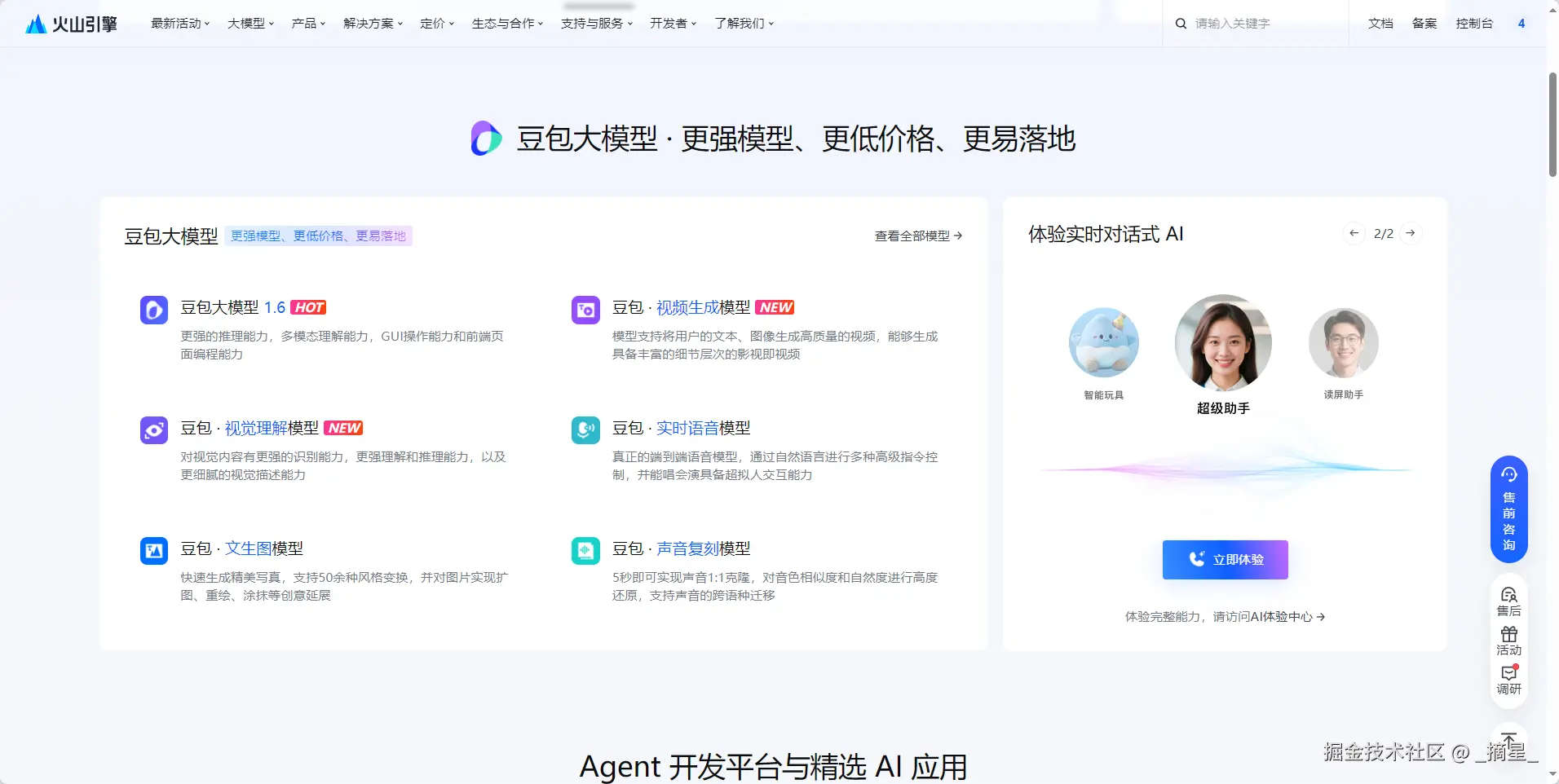Screen dimensions: 1559x784
Task: Expand the 定价 menu
Action: 437,24
